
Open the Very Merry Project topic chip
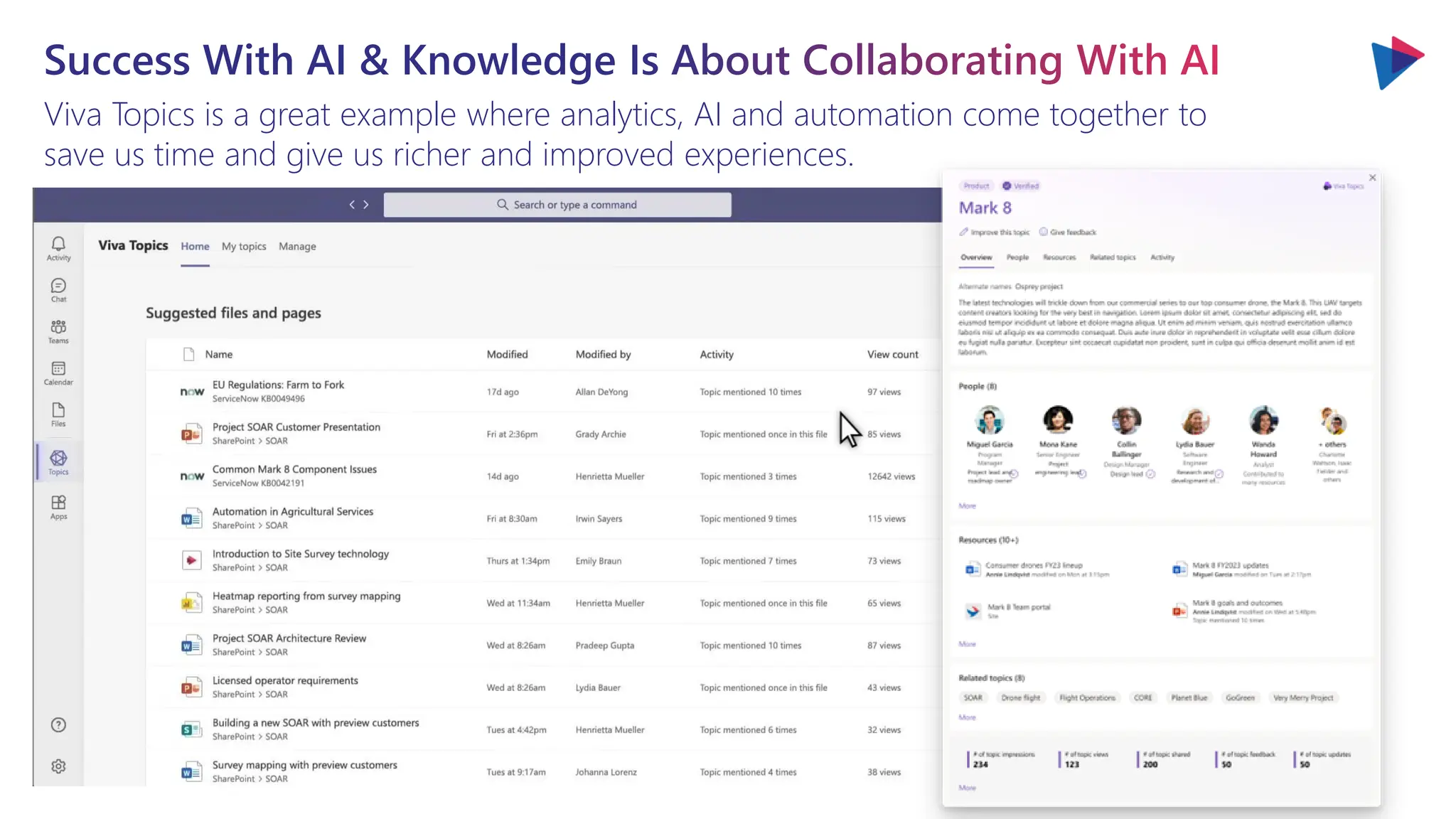(x=1303, y=697)
